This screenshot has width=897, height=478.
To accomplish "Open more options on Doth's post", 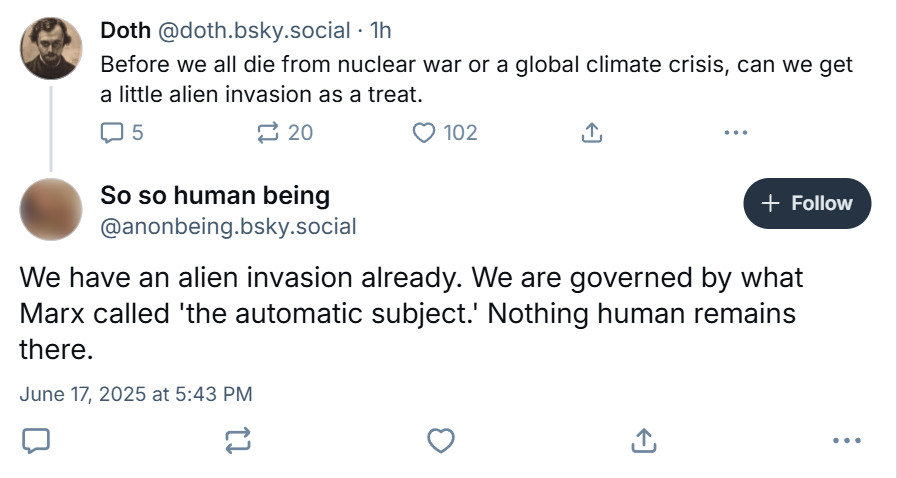I will pyautogui.click(x=735, y=132).
